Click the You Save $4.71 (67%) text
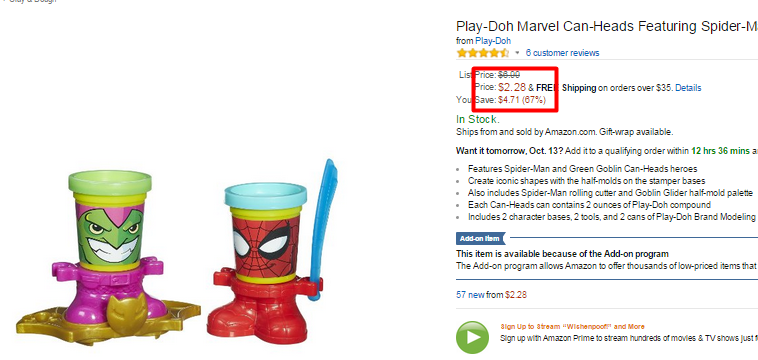This screenshot has height=360, width=758. click(501, 100)
